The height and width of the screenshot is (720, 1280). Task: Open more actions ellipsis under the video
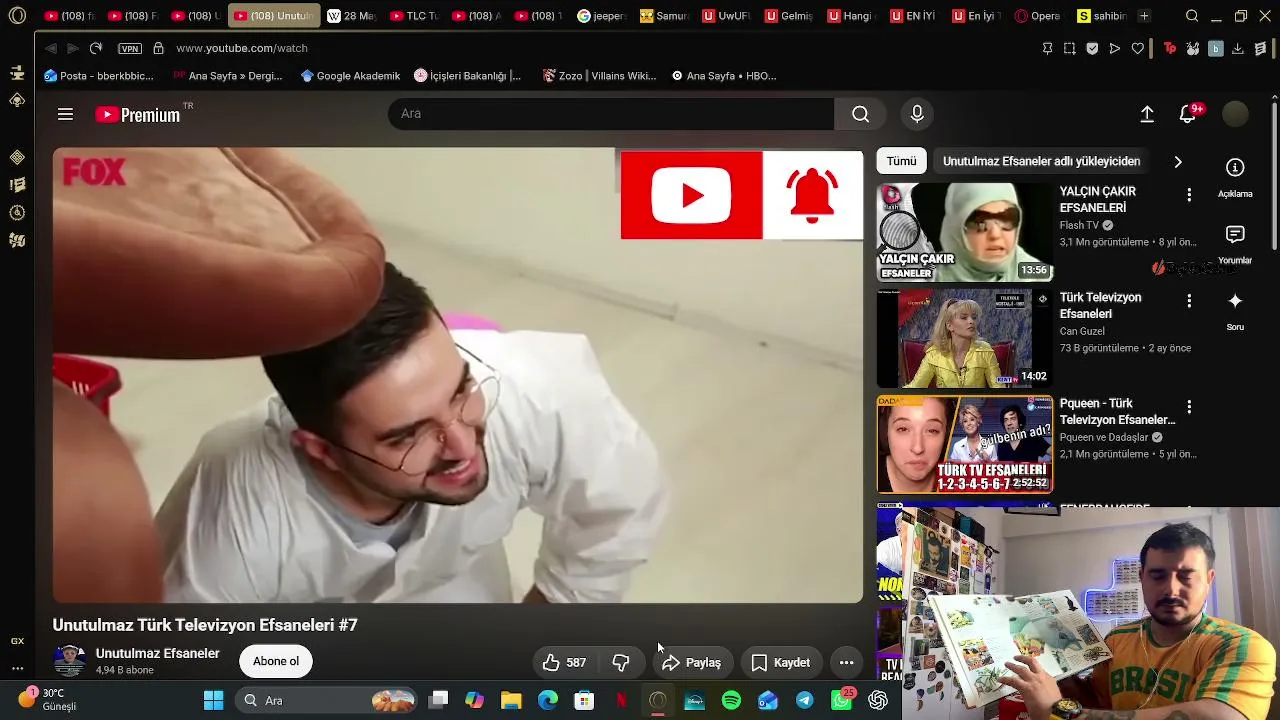846,662
